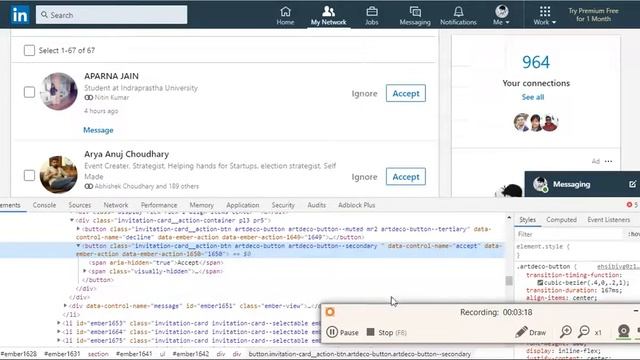Viewport: 640px width, 360px height.
Task: Click the Styles Filter input field
Action: coord(569,234)
